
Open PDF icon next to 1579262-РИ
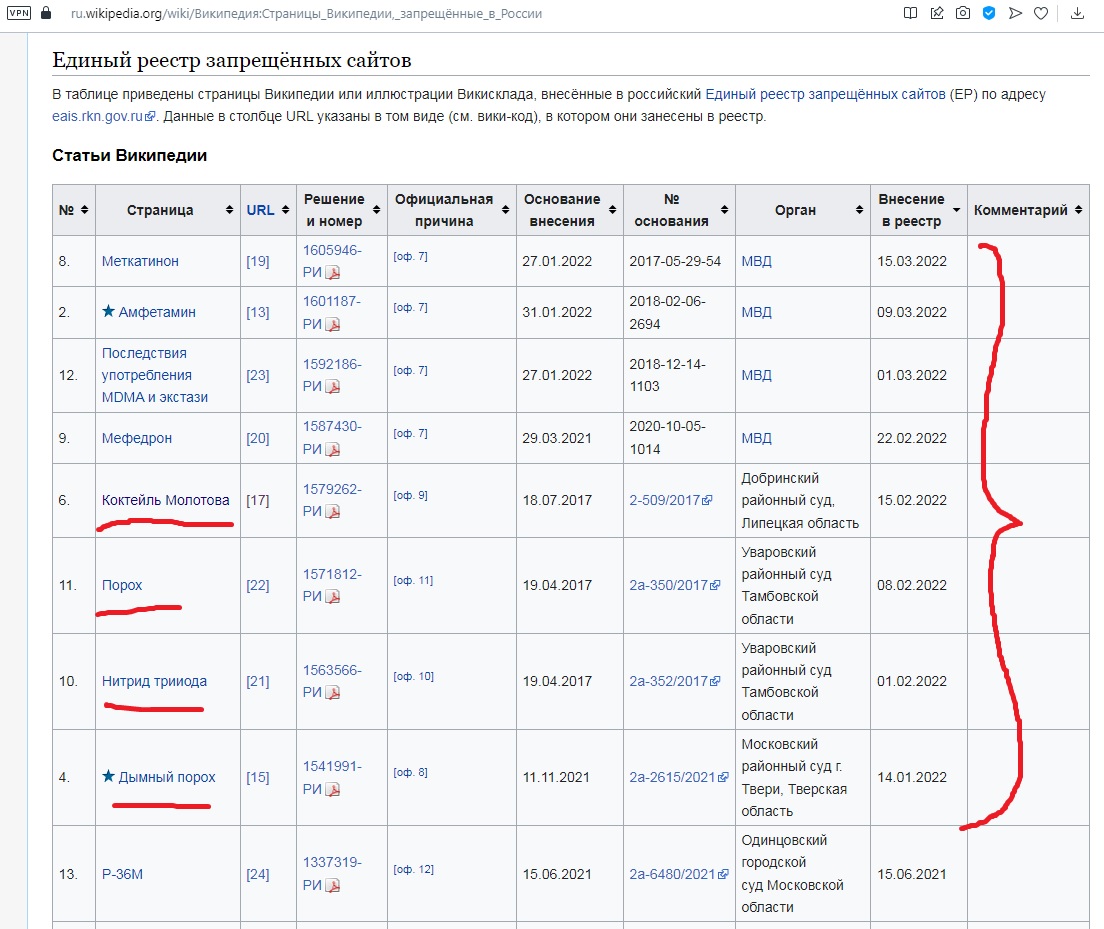pyautogui.click(x=332, y=511)
